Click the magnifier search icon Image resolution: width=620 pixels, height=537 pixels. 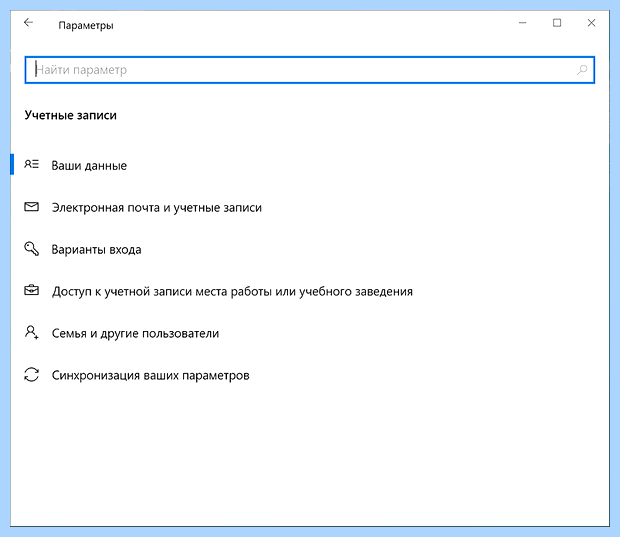tap(582, 70)
